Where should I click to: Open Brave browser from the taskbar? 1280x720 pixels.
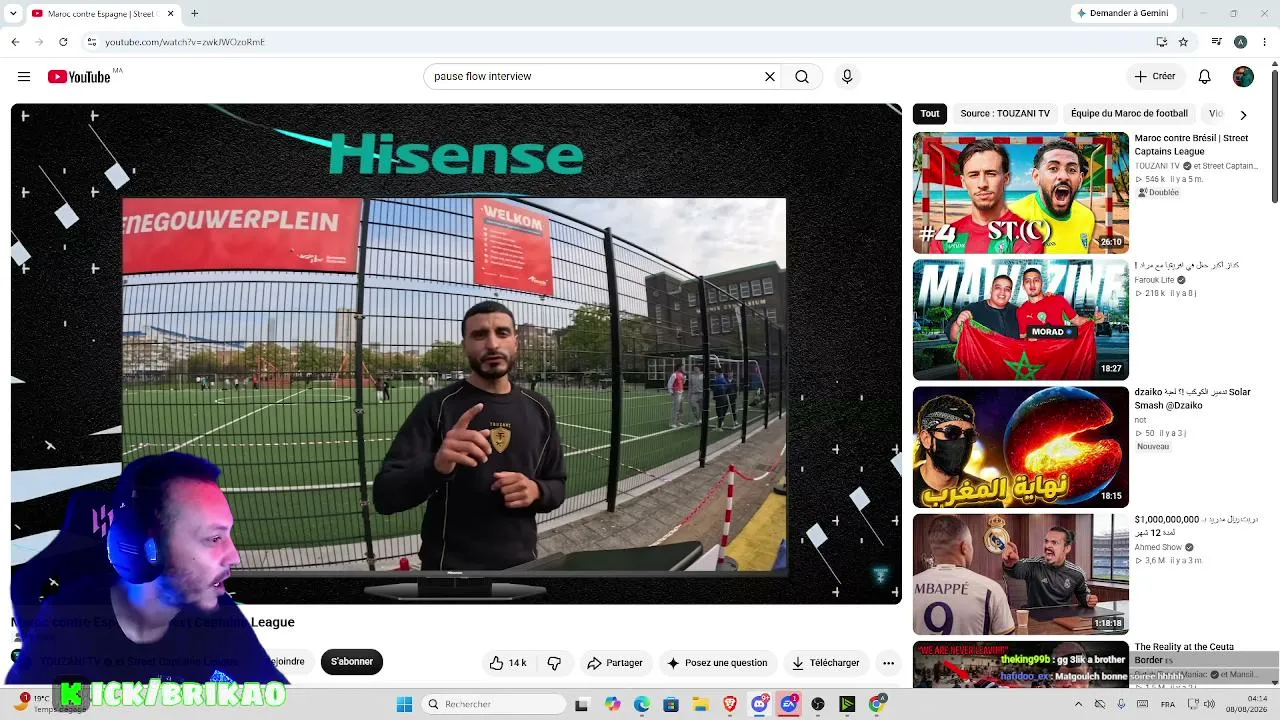point(730,705)
